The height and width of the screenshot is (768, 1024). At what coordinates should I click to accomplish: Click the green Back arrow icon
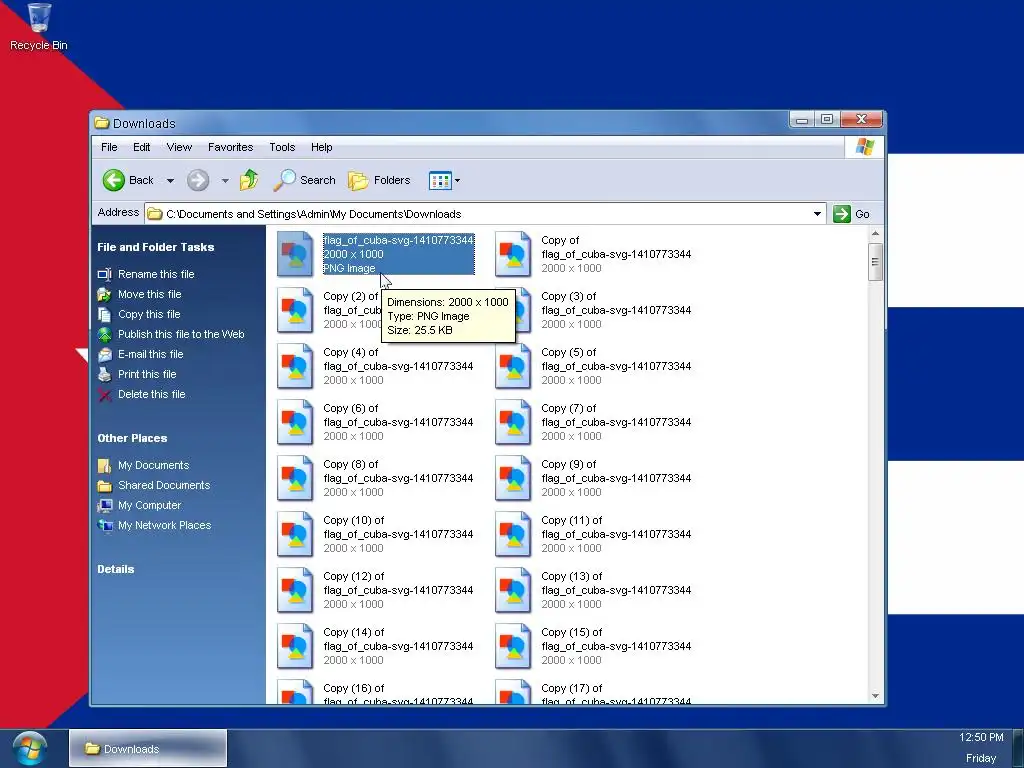point(114,180)
